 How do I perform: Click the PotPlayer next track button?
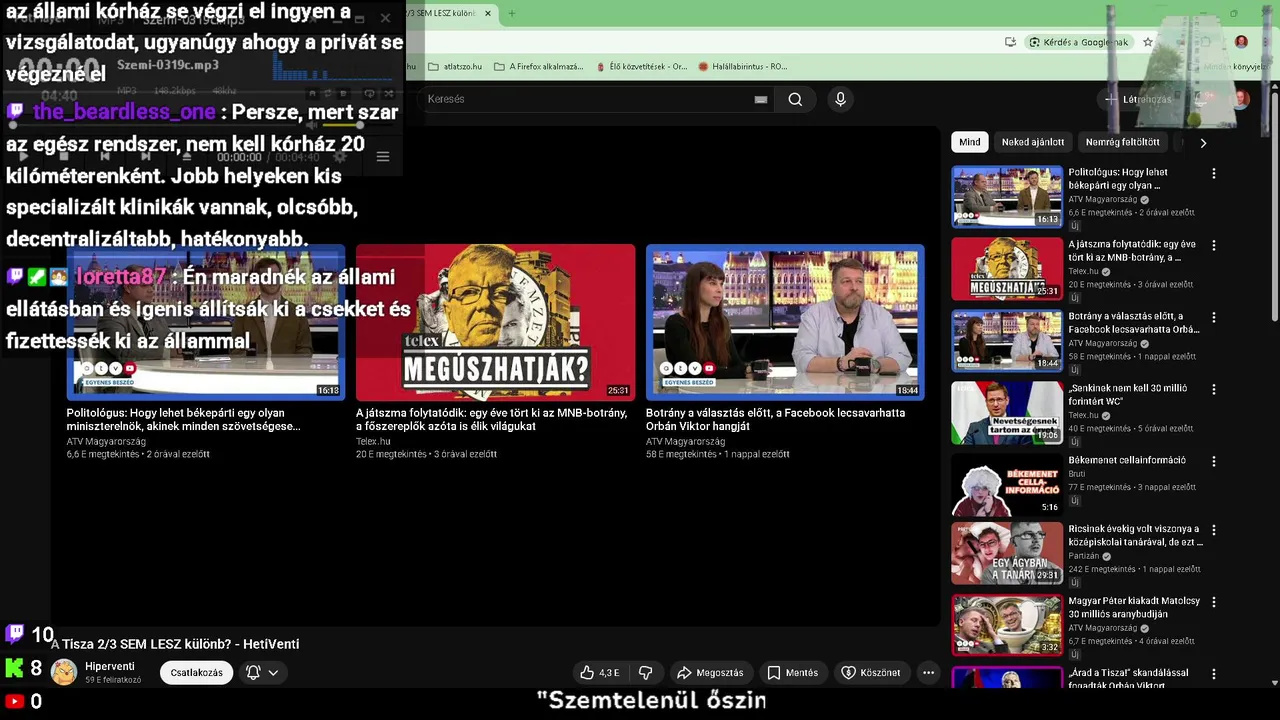[x=145, y=157]
